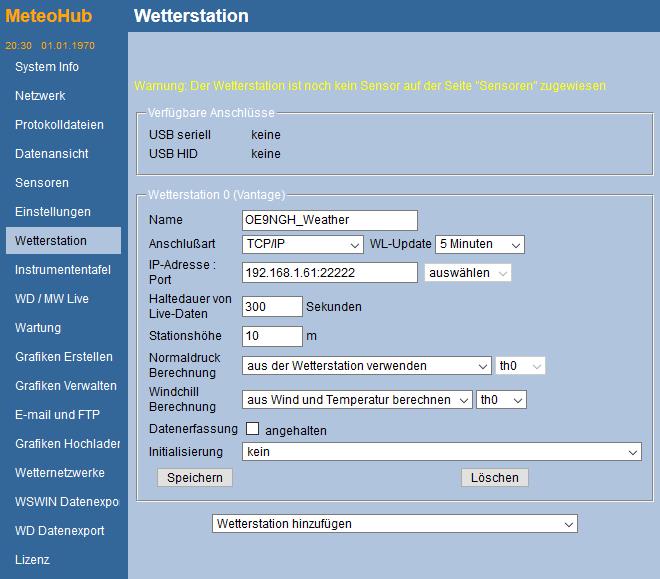Click the sensor warning message text
Screen dimensions: 660x579
[x=370, y=86]
